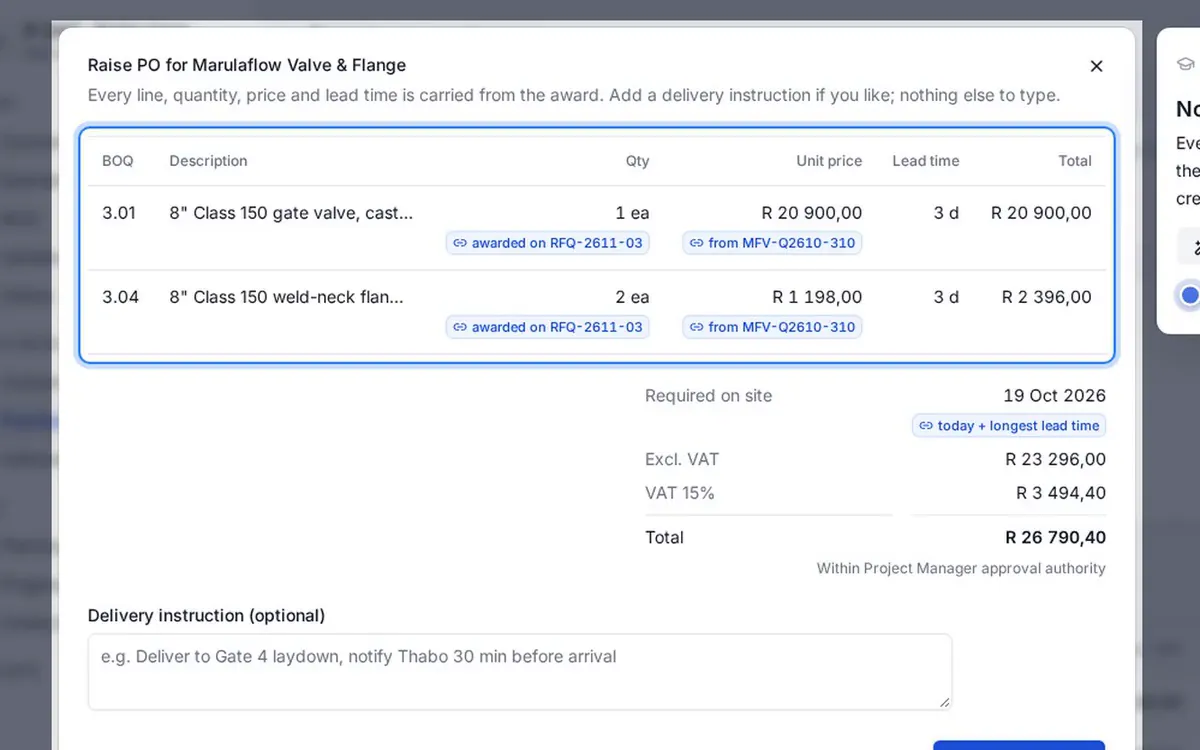Open 'awarded on RFQ-2611-03' link for gate valve
1200x750 pixels.
[x=548, y=243]
